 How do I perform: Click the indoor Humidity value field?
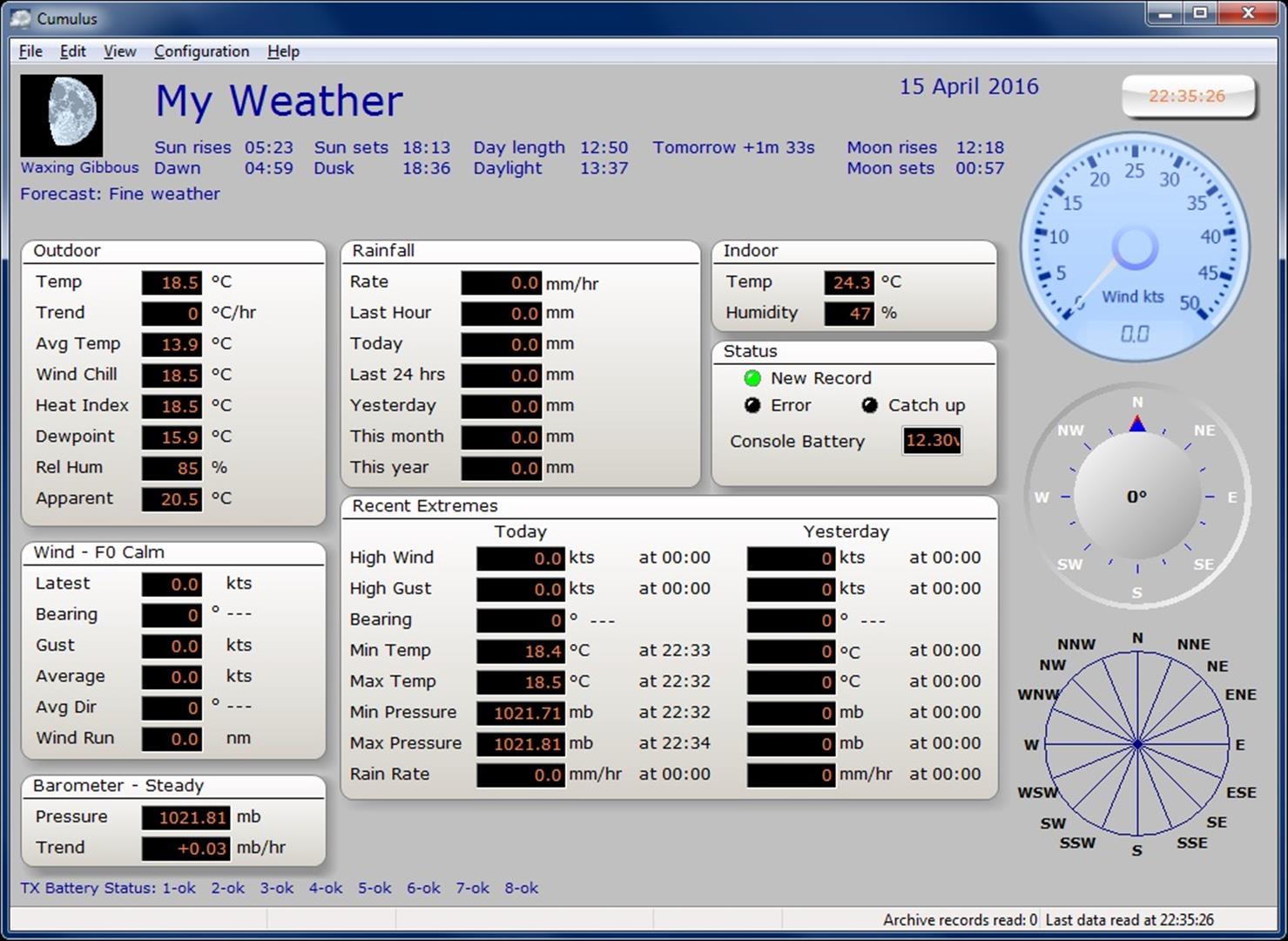pos(849,313)
